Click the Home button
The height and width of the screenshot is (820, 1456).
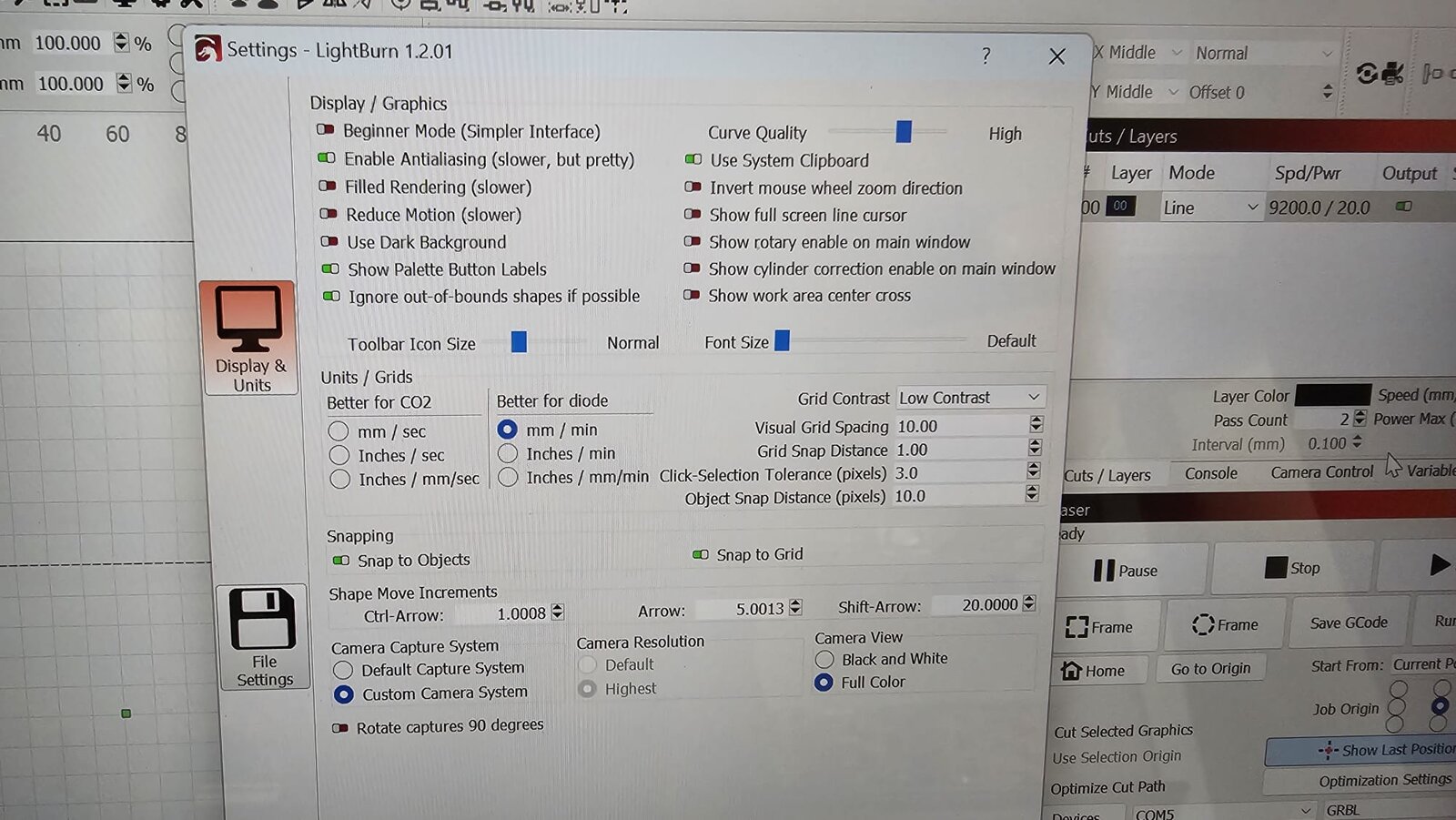click(x=1098, y=671)
